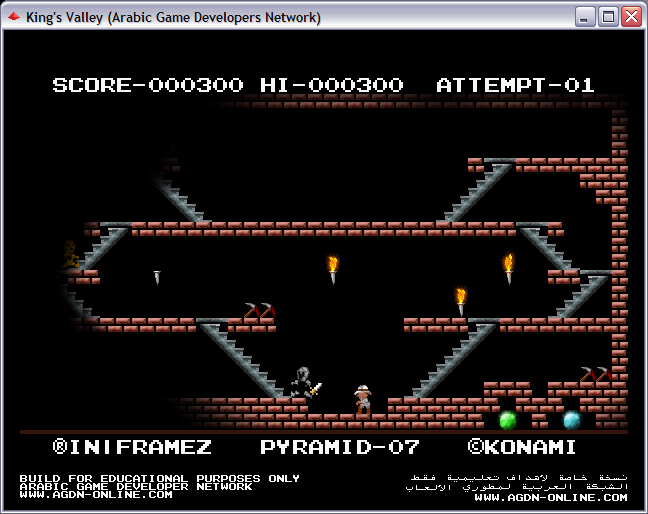The width and height of the screenshot is (648, 514).
Task: Click the green jewel at the bottom
Action: point(507,420)
